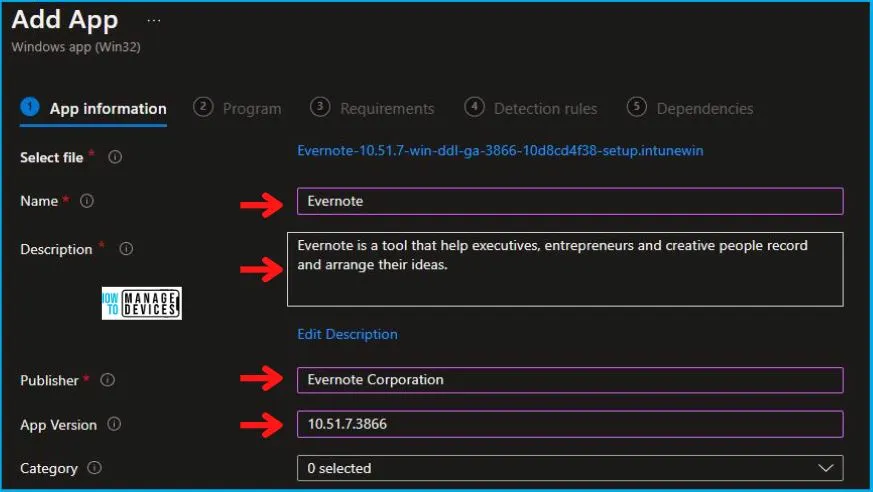Click the Name field label
This screenshot has width=873, height=492.
pos(39,201)
